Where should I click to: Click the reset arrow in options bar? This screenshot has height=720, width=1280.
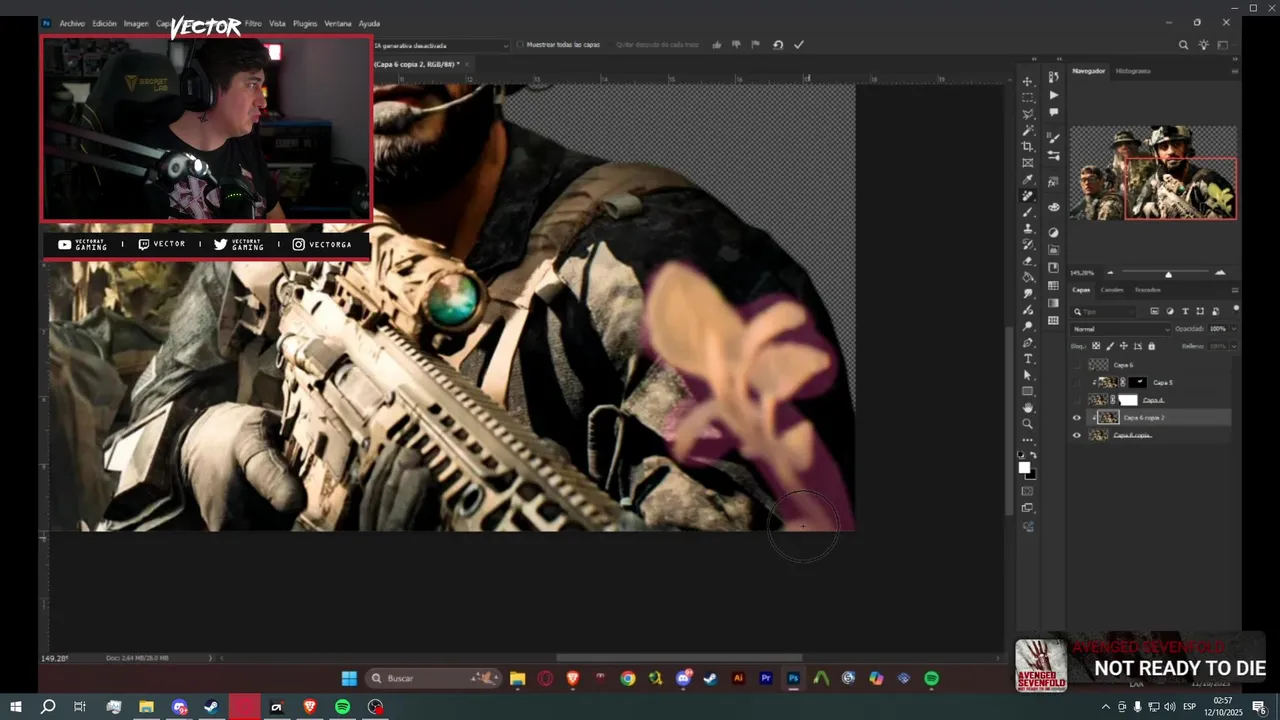(x=778, y=45)
